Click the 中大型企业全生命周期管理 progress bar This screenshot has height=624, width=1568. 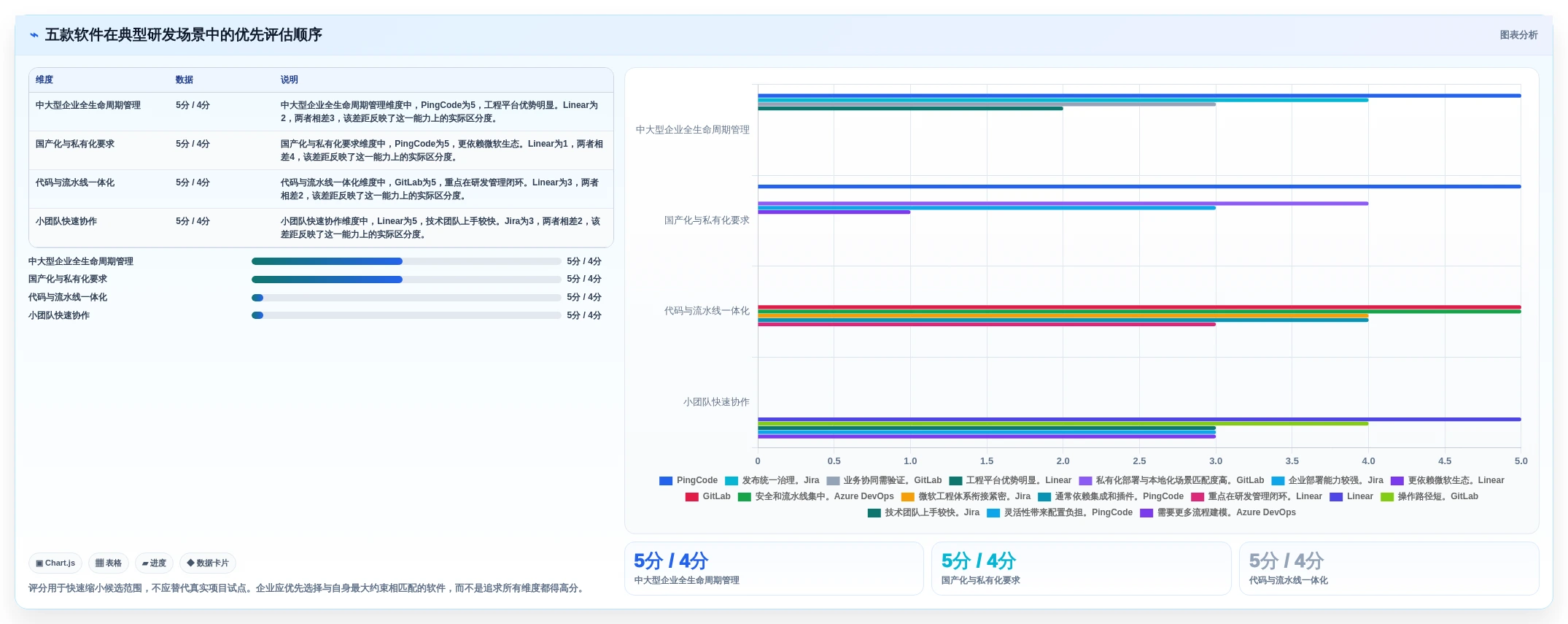point(406,261)
